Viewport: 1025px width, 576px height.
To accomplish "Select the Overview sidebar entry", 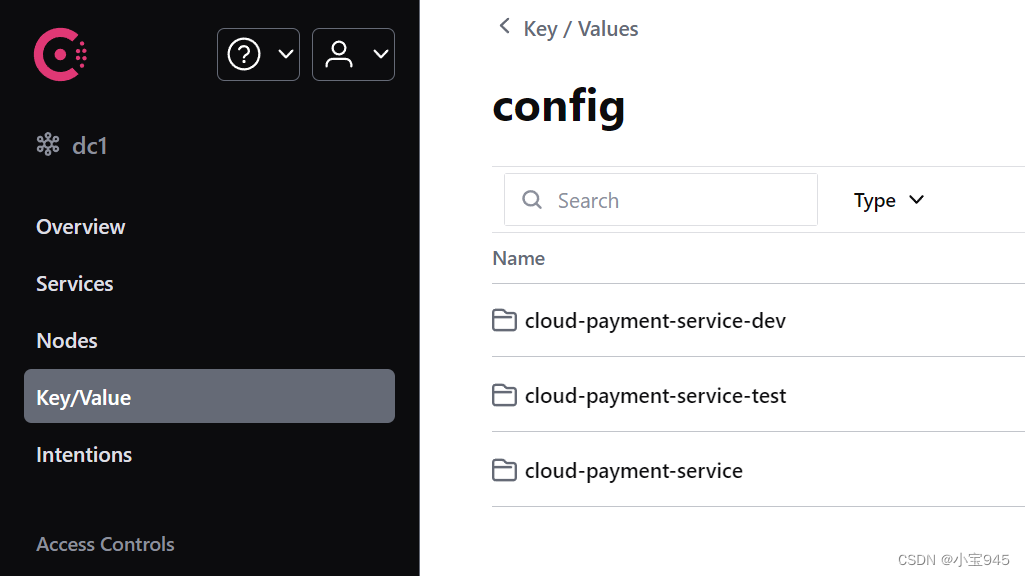I will 80,227.
